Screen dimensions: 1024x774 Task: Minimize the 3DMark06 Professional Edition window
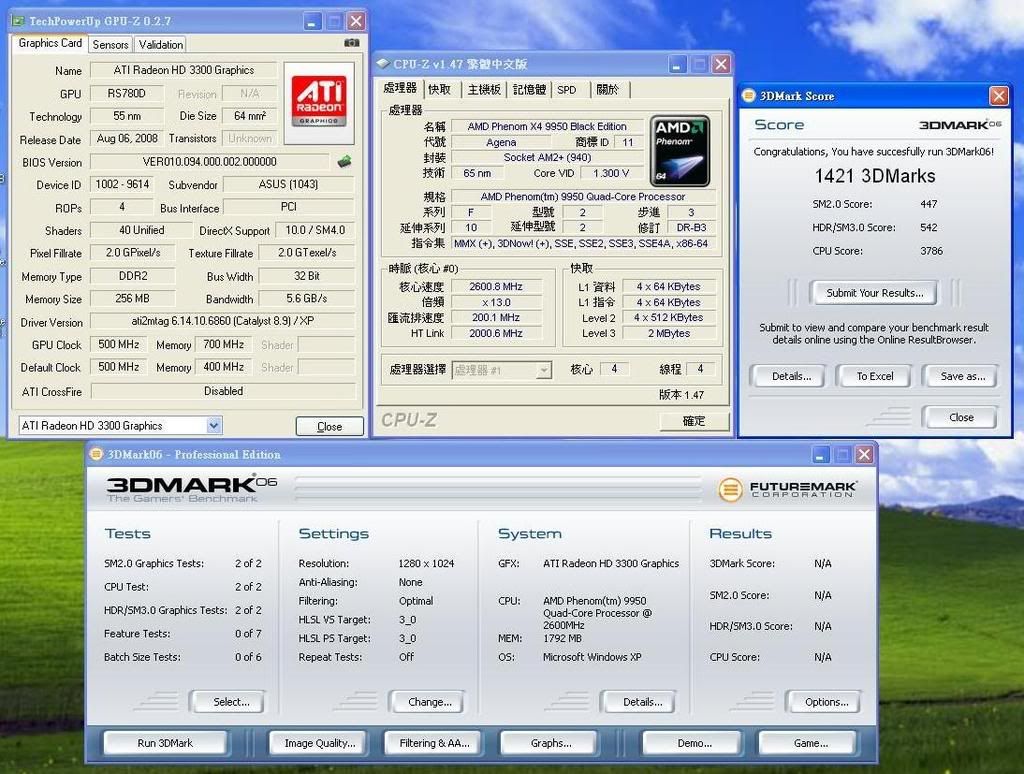click(x=821, y=455)
